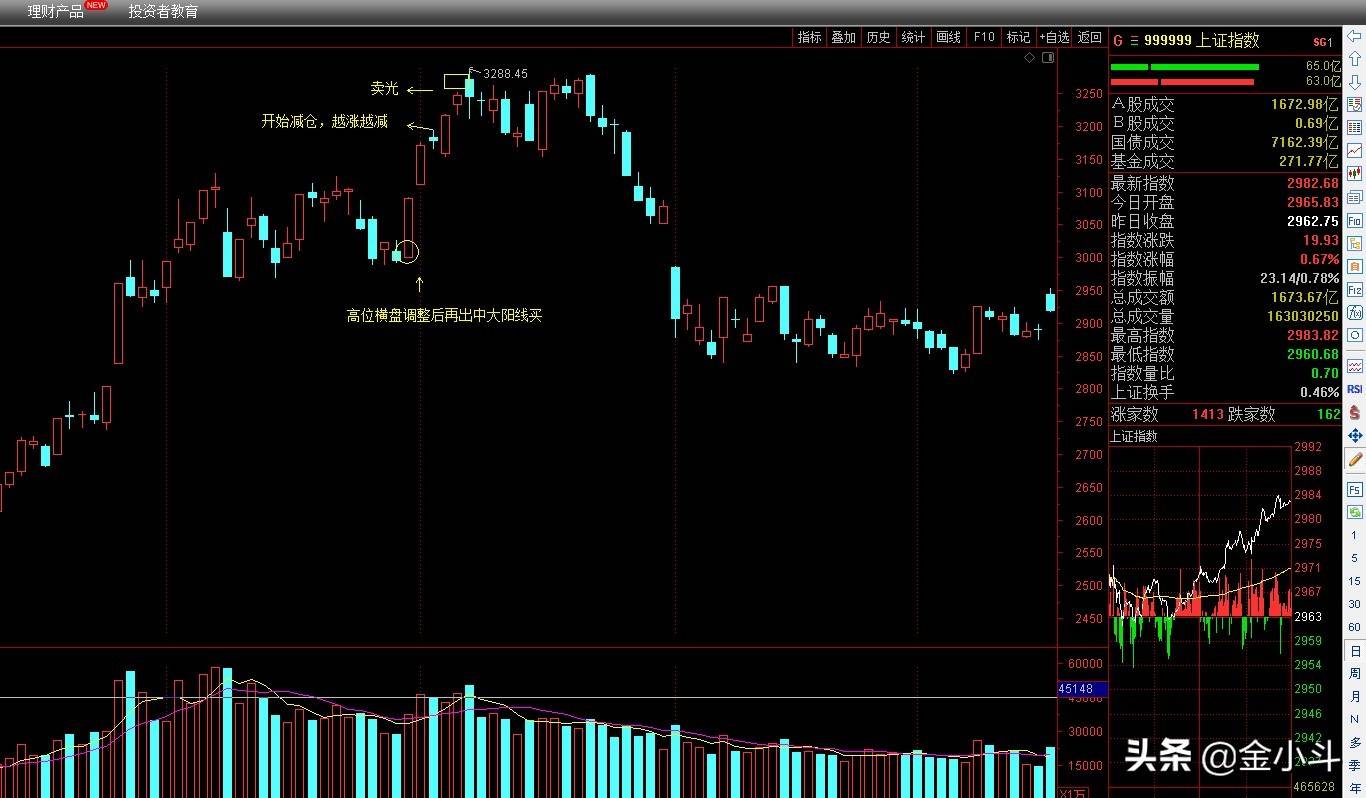Open the 指标 indicator menu

[809, 37]
